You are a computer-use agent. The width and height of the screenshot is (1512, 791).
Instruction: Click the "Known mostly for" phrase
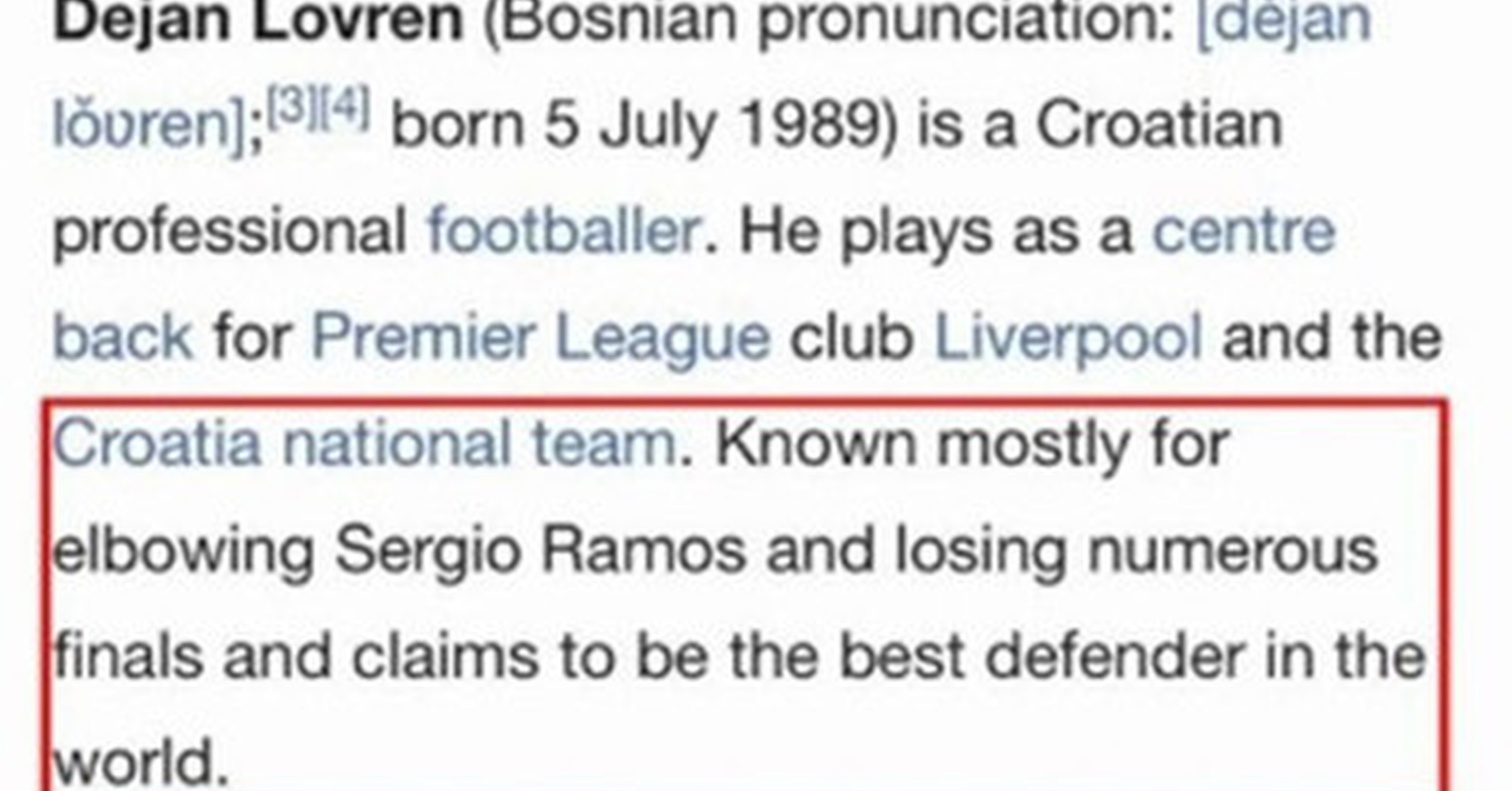tap(972, 444)
